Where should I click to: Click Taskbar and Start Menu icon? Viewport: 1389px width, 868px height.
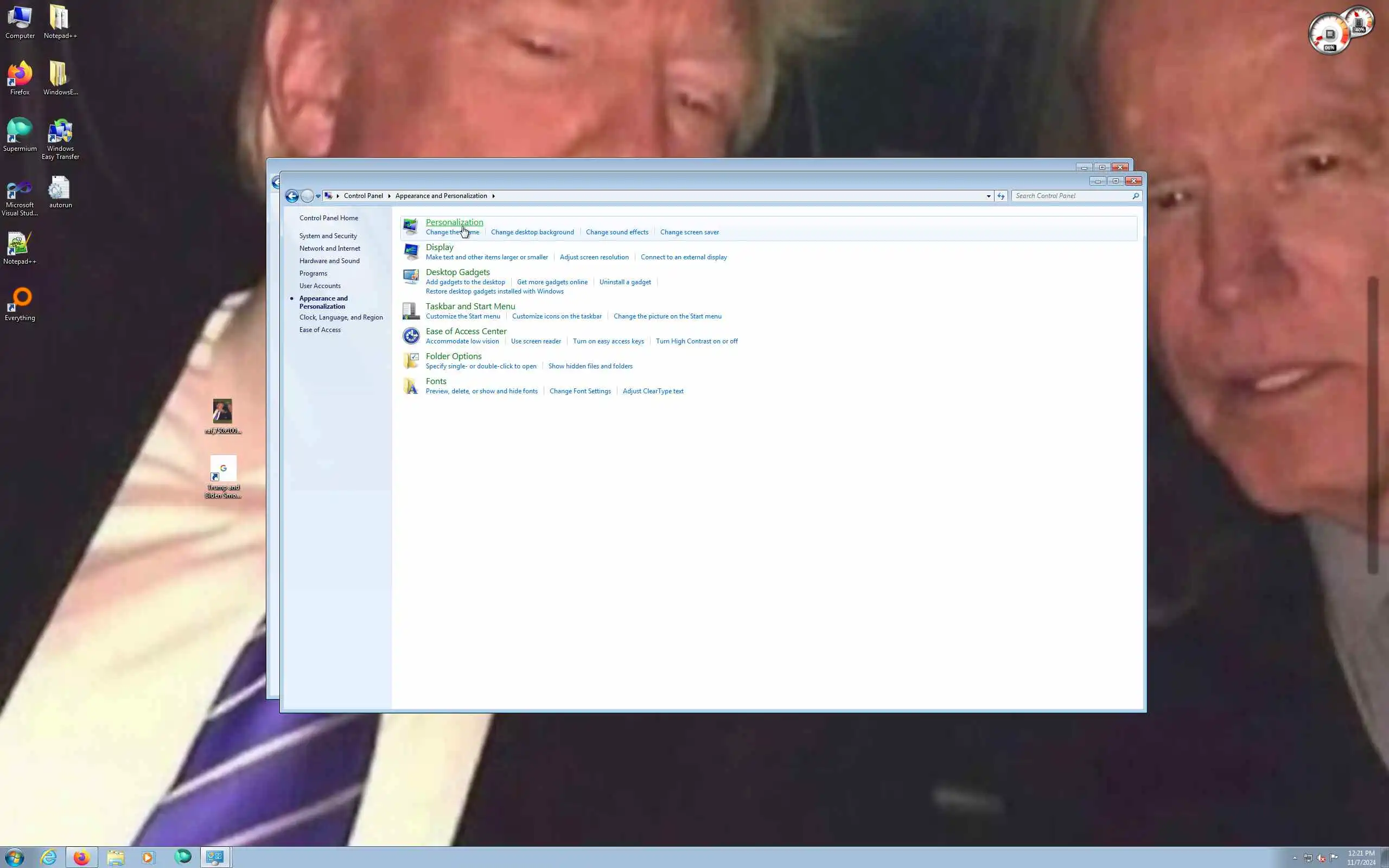(x=410, y=310)
